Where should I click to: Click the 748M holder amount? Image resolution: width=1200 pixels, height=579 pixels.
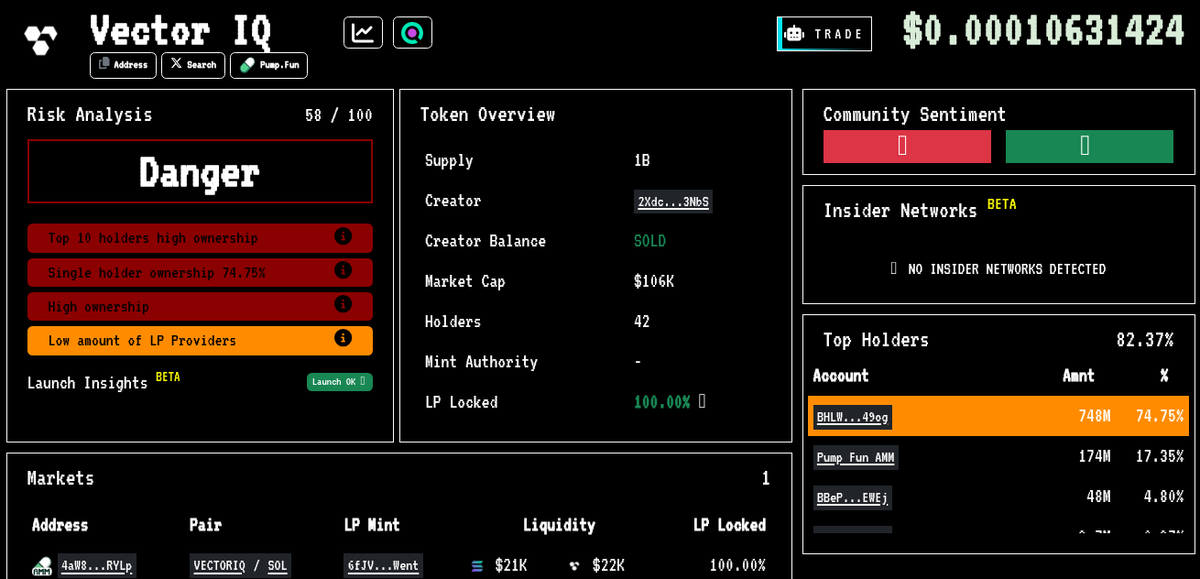tap(1094, 417)
